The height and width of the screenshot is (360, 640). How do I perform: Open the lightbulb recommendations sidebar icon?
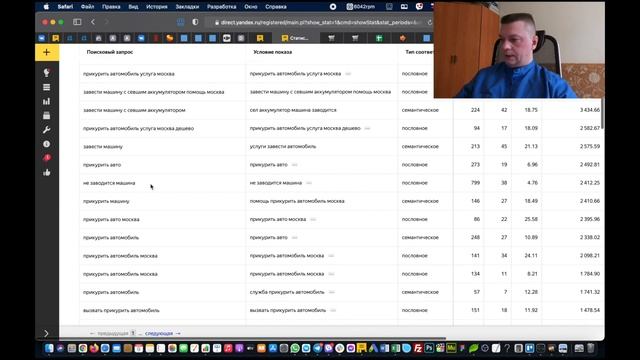click(x=47, y=73)
